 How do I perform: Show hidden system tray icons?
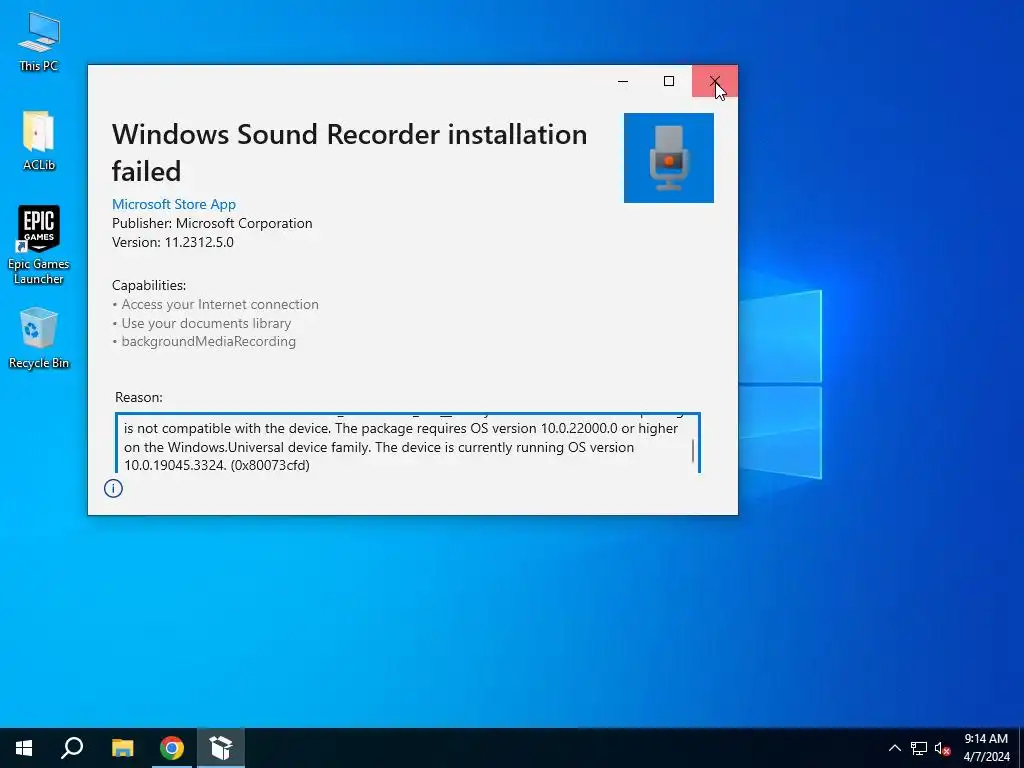pyautogui.click(x=895, y=748)
